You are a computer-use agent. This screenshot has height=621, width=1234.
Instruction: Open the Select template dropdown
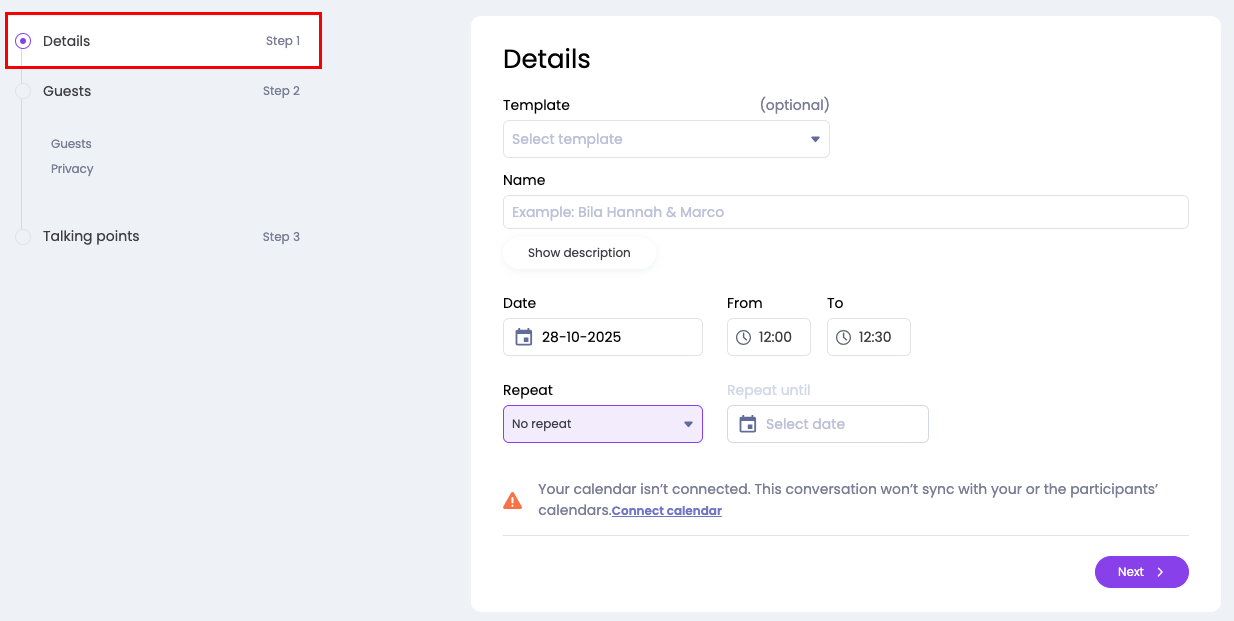pyautogui.click(x=666, y=139)
